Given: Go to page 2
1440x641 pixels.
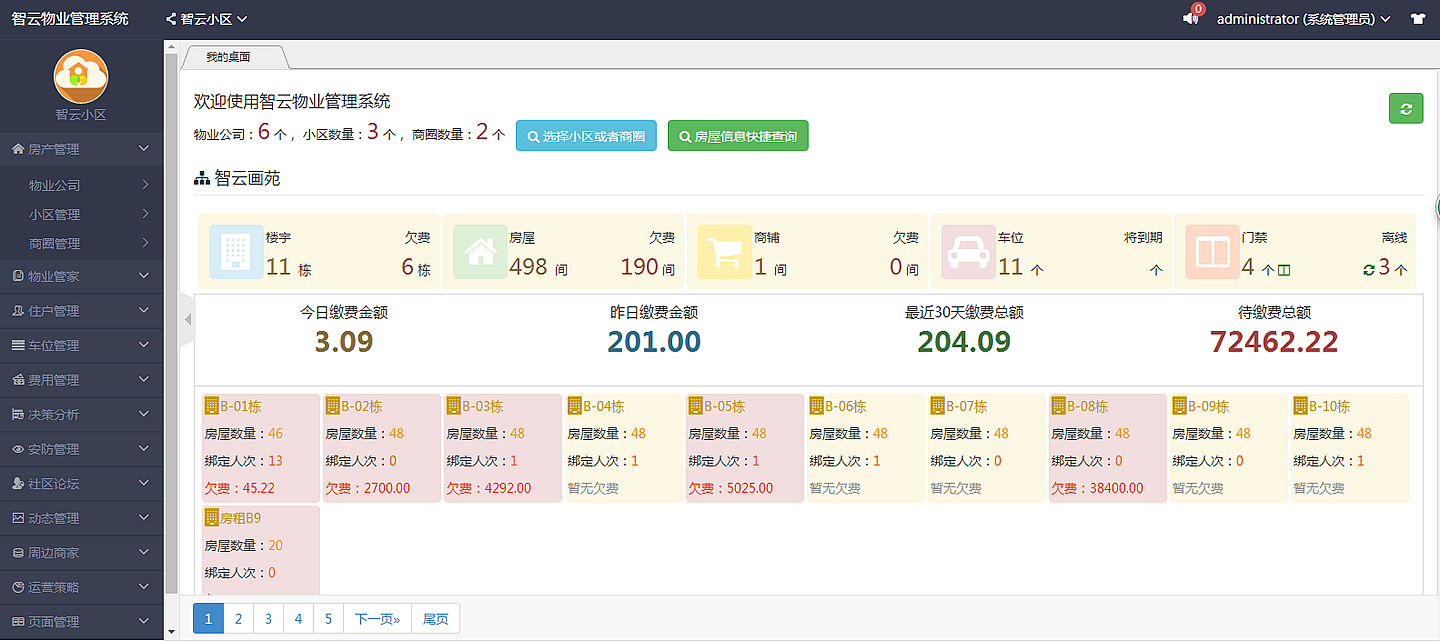Looking at the screenshot, I should [238, 619].
